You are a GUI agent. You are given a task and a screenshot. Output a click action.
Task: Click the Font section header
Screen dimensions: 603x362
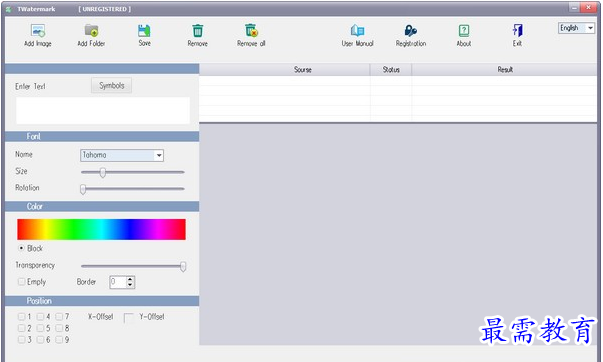102,137
